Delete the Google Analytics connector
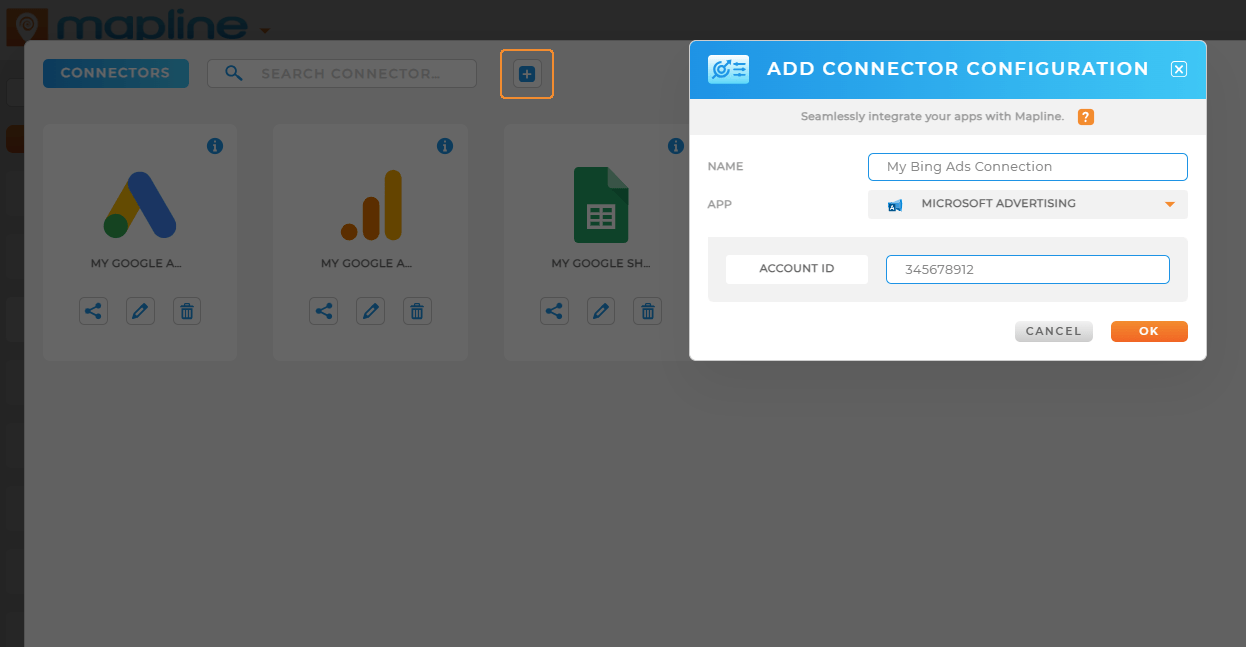1246x647 pixels. click(418, 311)
